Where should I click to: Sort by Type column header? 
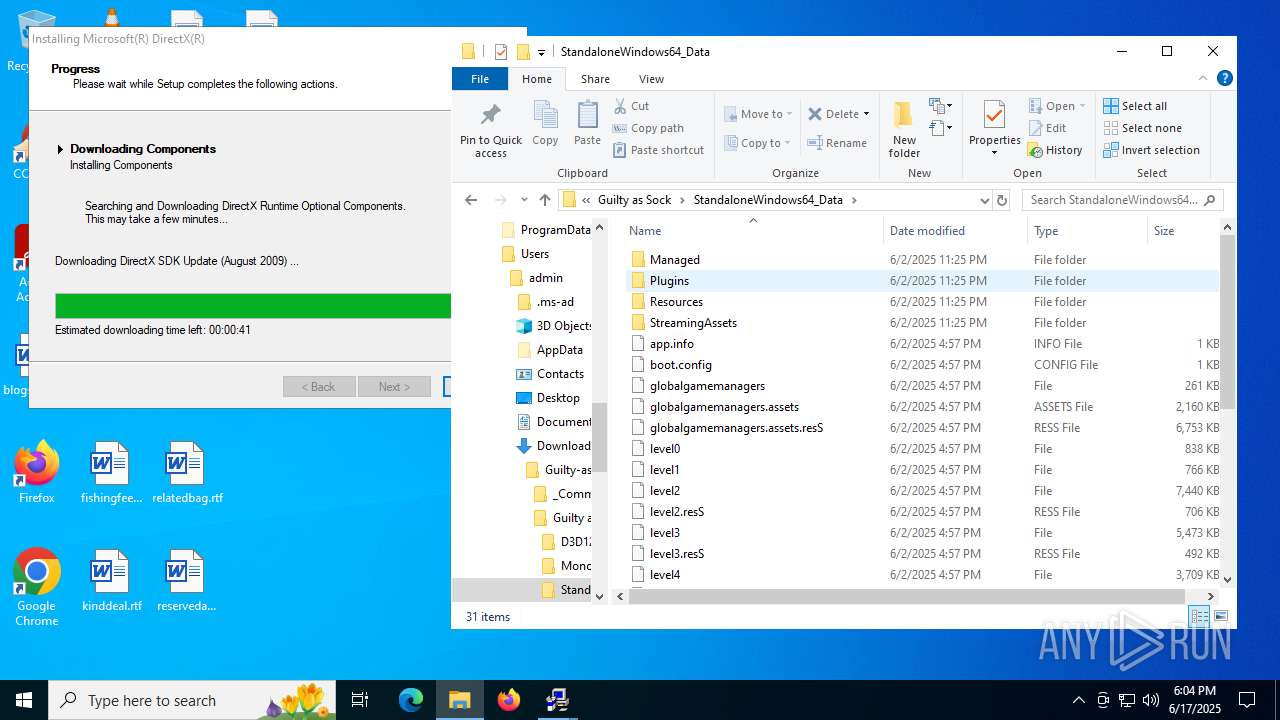click(1087, 231)
